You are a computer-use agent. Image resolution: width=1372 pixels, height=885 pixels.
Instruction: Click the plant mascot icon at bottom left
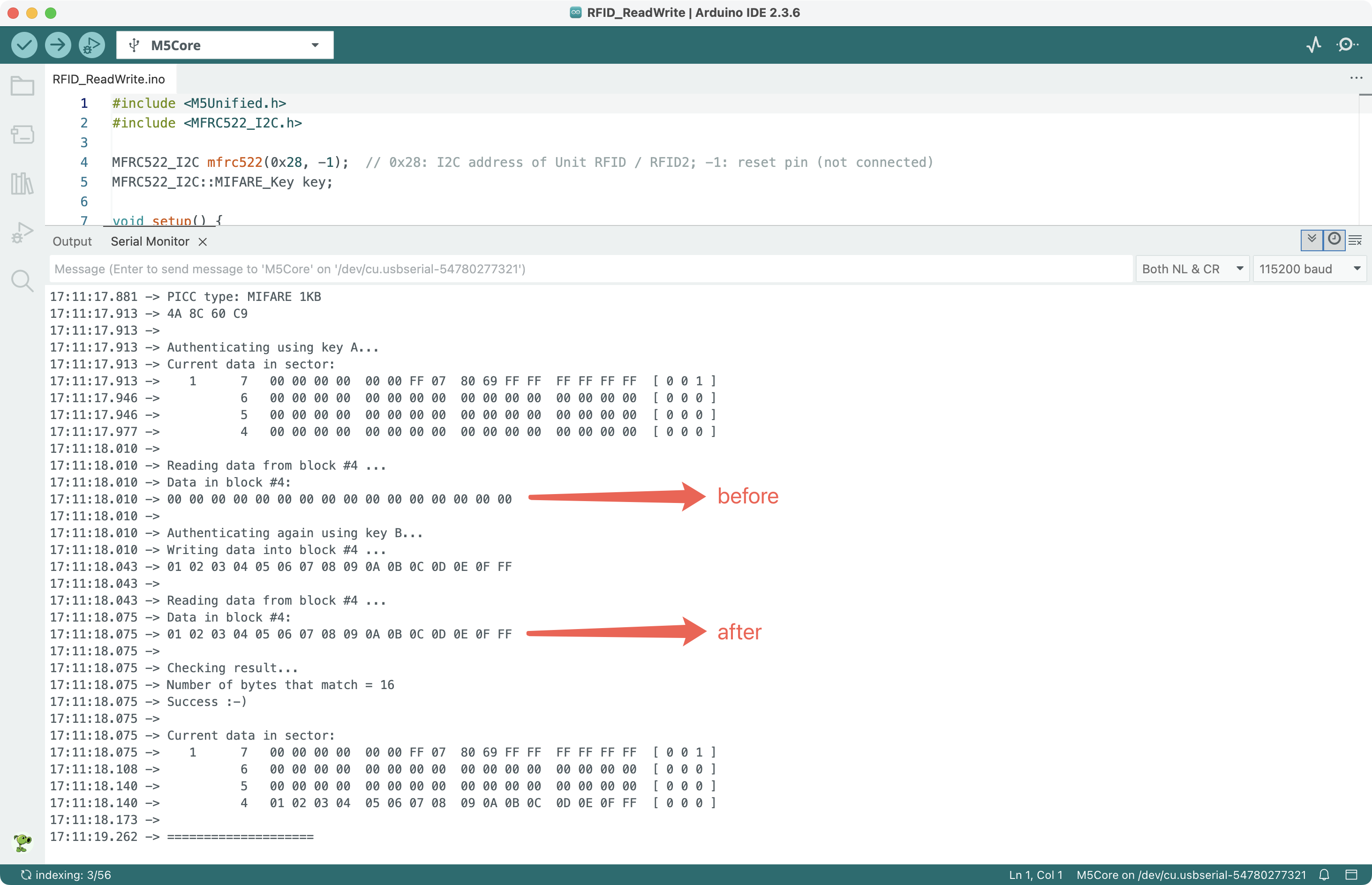pyautogui.click(x=23, y=842)
